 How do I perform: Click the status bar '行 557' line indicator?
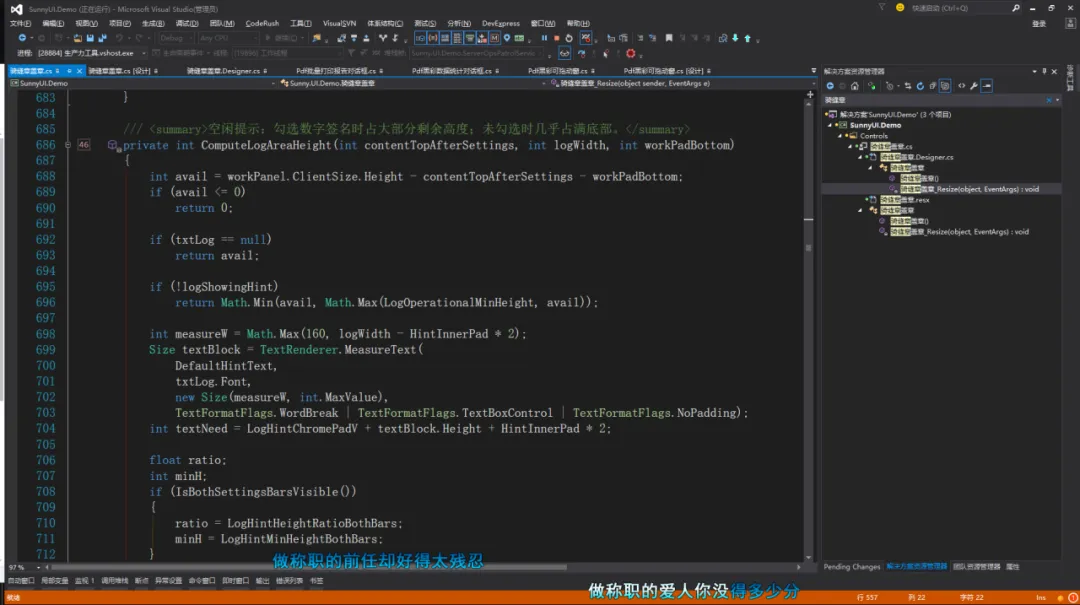pyautogui.click(x=867, y=597)
